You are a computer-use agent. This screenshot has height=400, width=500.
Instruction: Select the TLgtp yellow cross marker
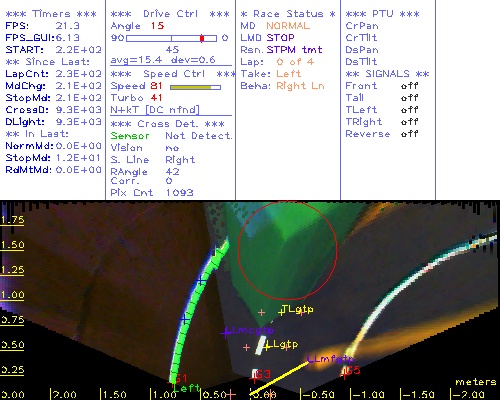(x=282, y=312)
